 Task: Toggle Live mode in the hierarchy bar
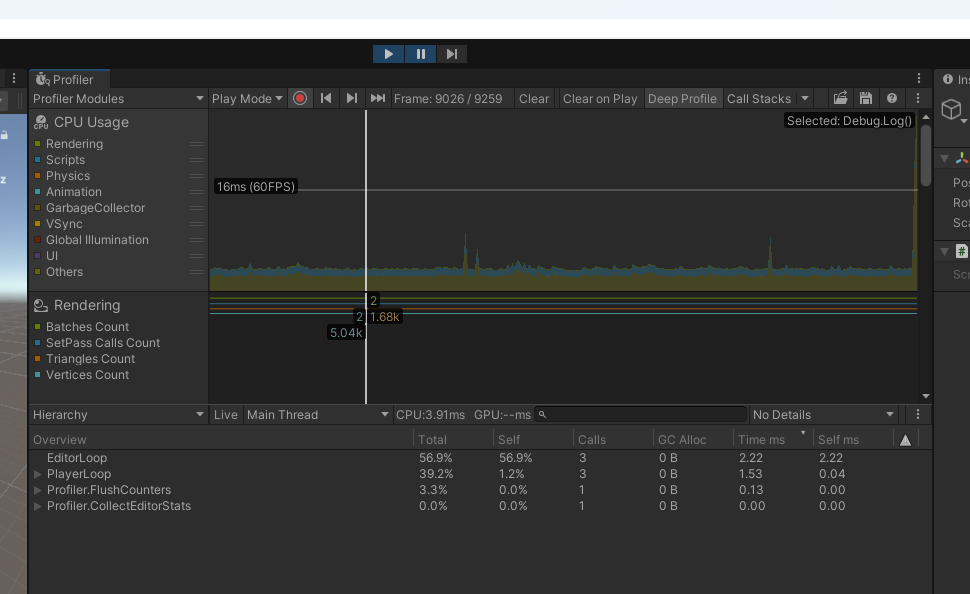[x=225, y=414]
